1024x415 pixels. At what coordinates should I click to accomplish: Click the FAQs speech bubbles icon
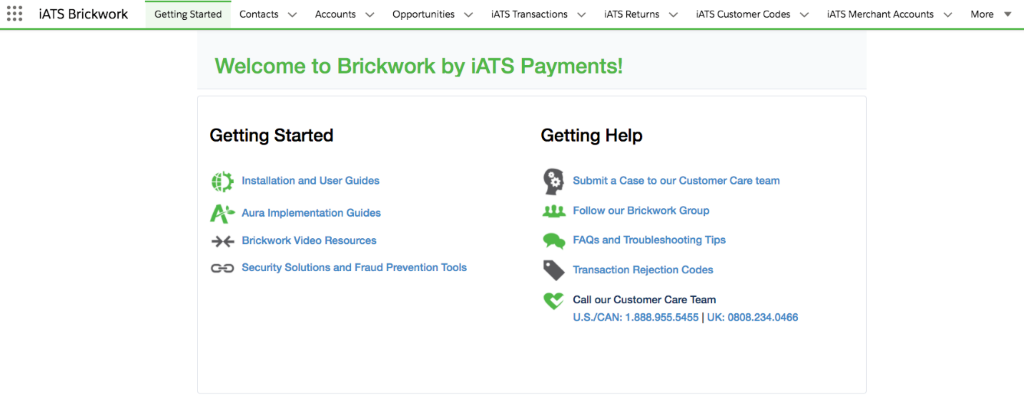pos(554,241)
